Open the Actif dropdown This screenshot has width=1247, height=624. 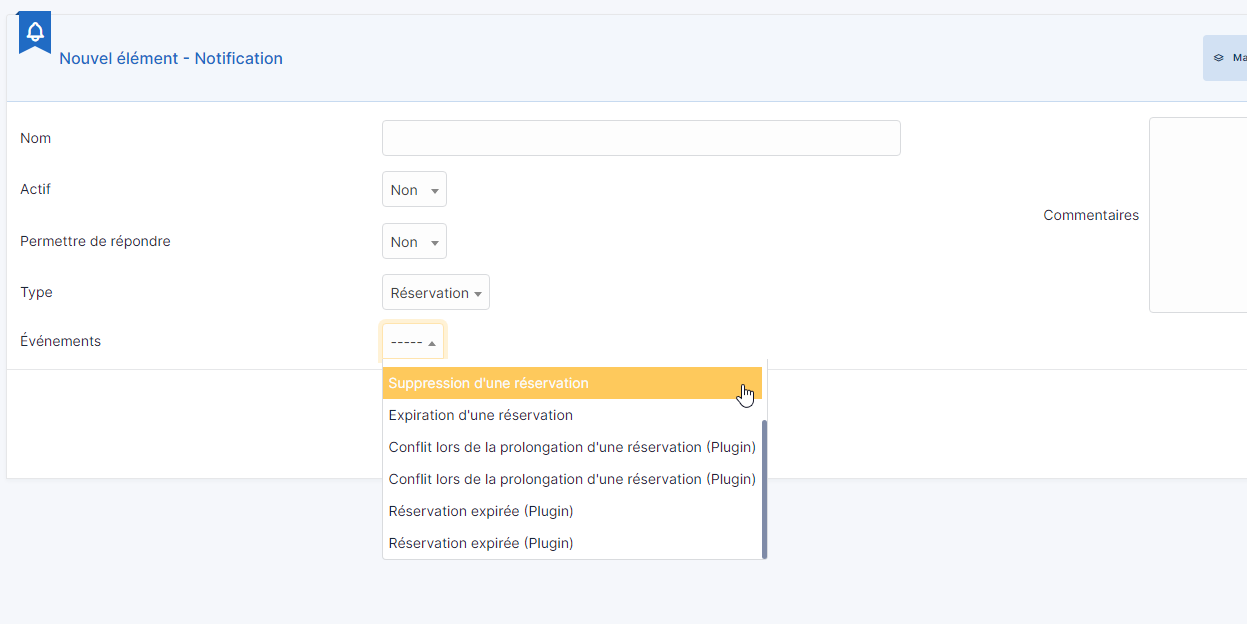point(414,190)
